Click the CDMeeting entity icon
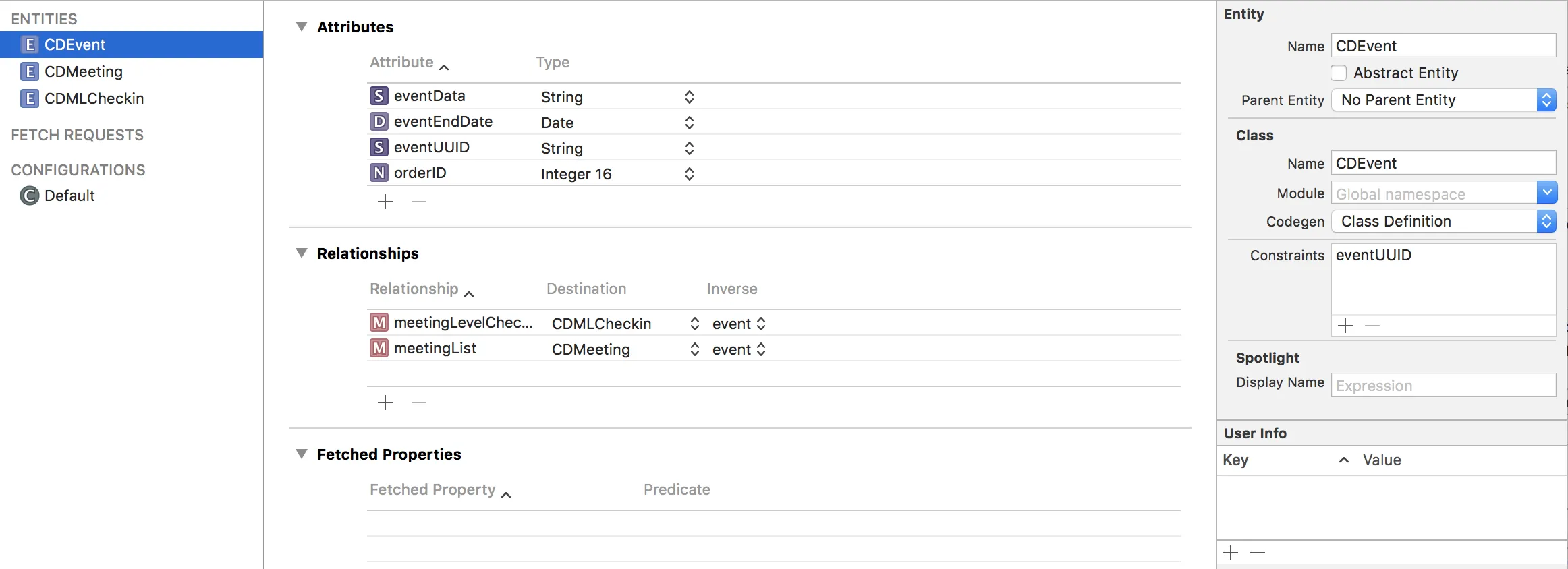This screenshot has width=1568, height=569. 29,71
